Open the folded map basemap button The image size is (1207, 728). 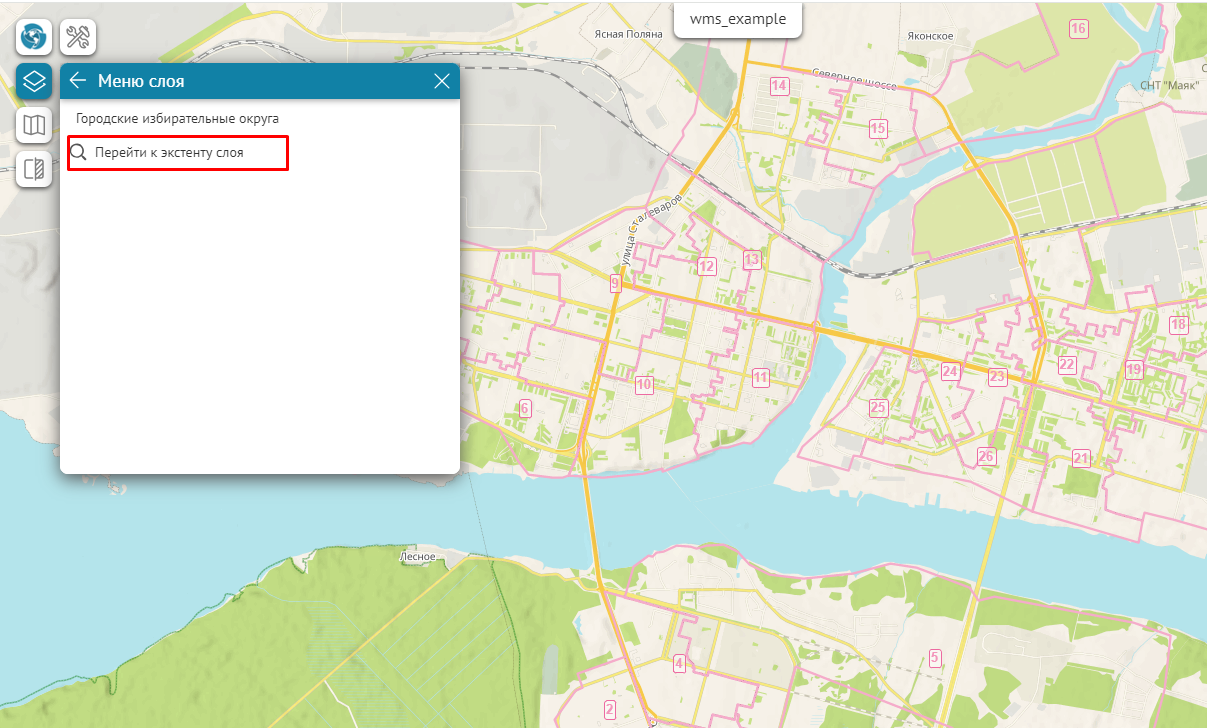(x=34, y=125)
